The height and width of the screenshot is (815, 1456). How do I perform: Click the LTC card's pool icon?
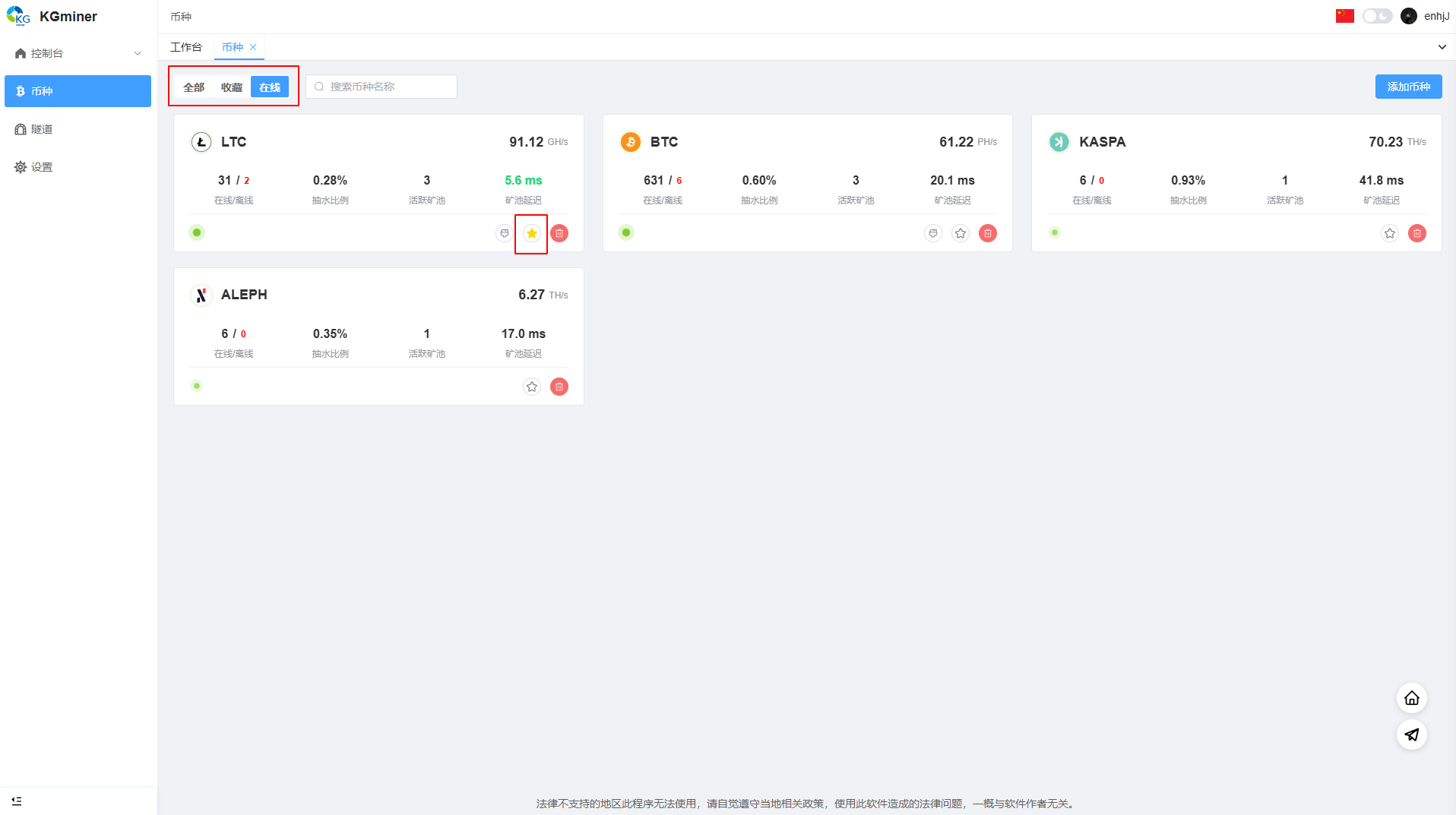pyautogui.click(x=504, y=233)
